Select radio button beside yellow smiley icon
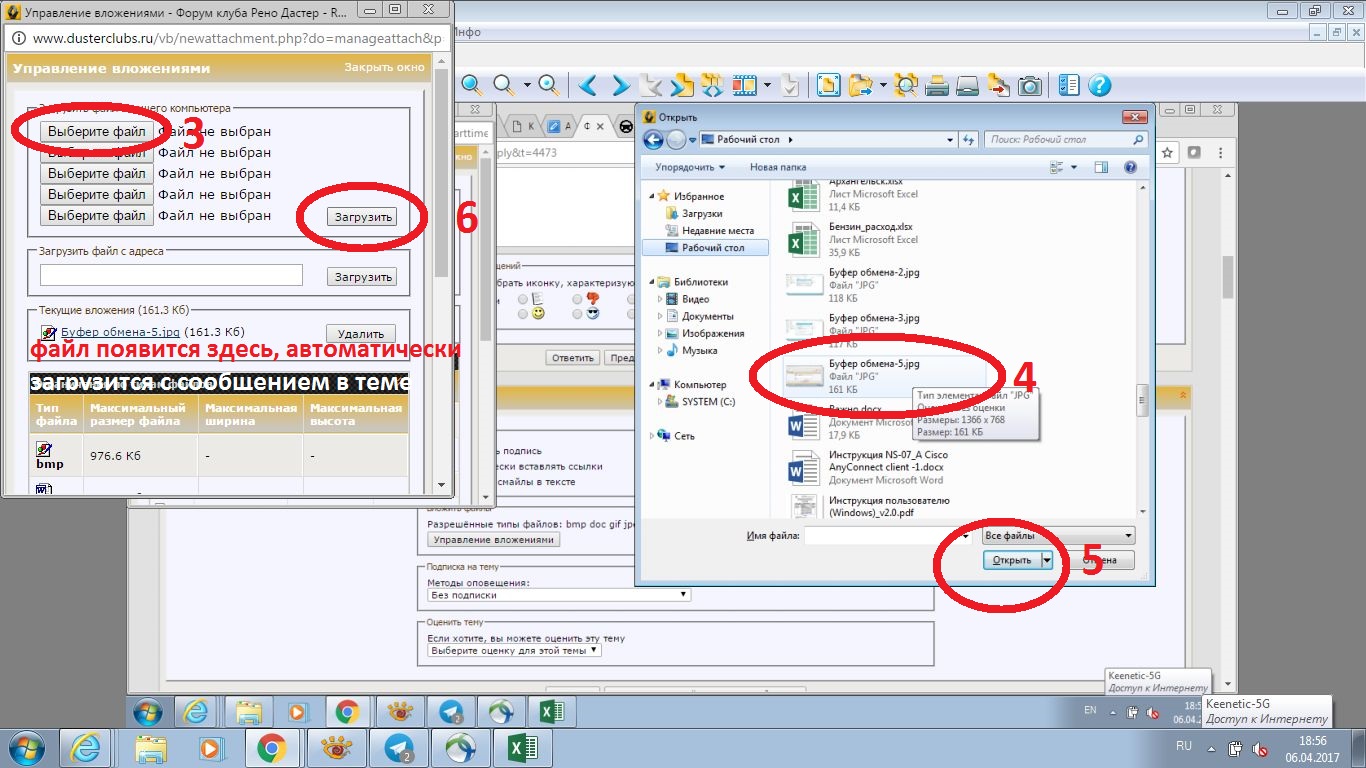This screenshot has width=1366, height=768. coord(523,314)
